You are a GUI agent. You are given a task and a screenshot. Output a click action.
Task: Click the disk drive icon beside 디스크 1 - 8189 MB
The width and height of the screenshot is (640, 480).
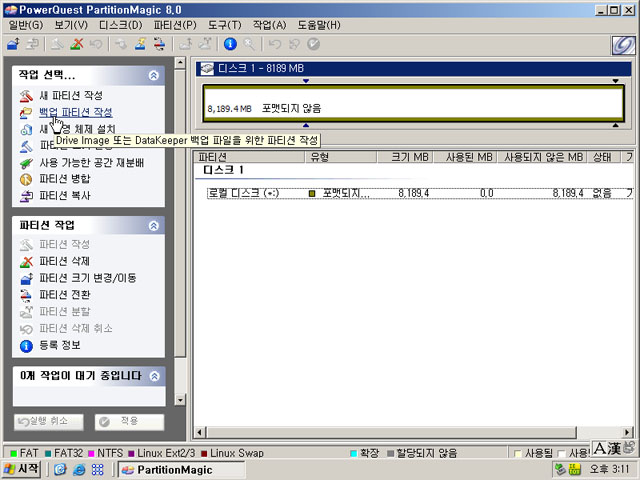coord(207,69)
